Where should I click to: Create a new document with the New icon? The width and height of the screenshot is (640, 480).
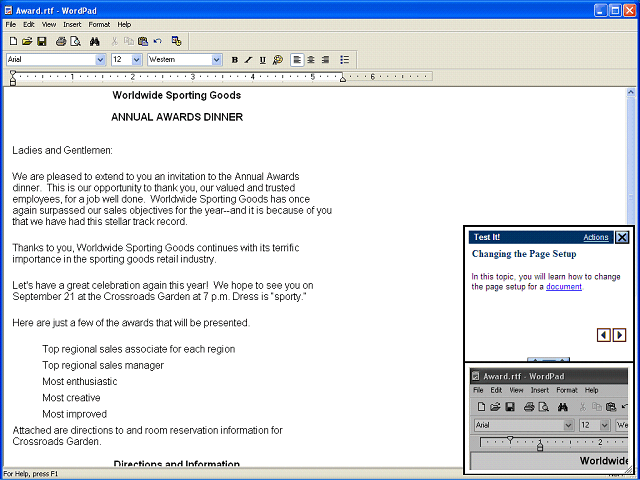click(x=13, y=41)
